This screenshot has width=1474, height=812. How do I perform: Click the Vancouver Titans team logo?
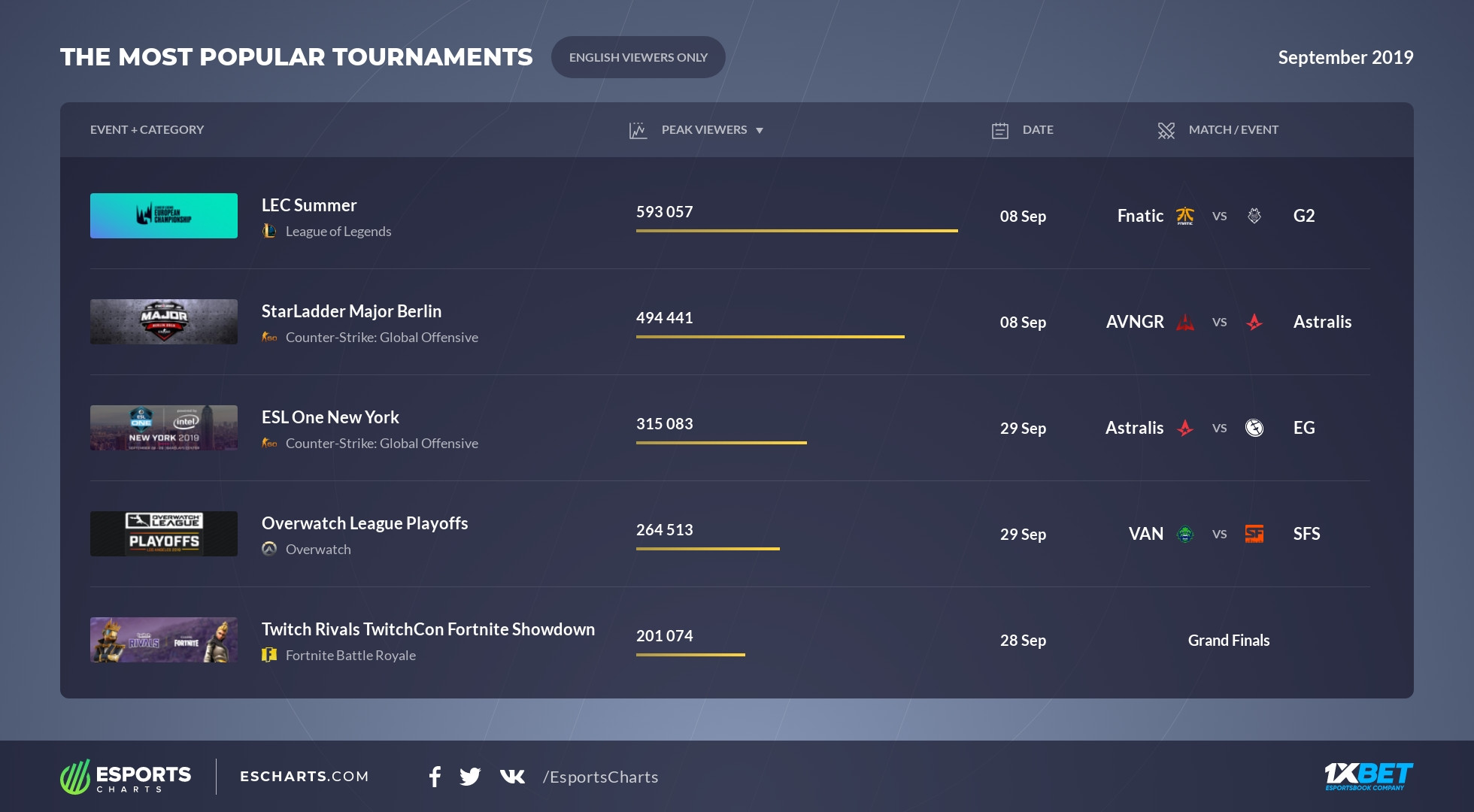click(x=1185, y=534)
